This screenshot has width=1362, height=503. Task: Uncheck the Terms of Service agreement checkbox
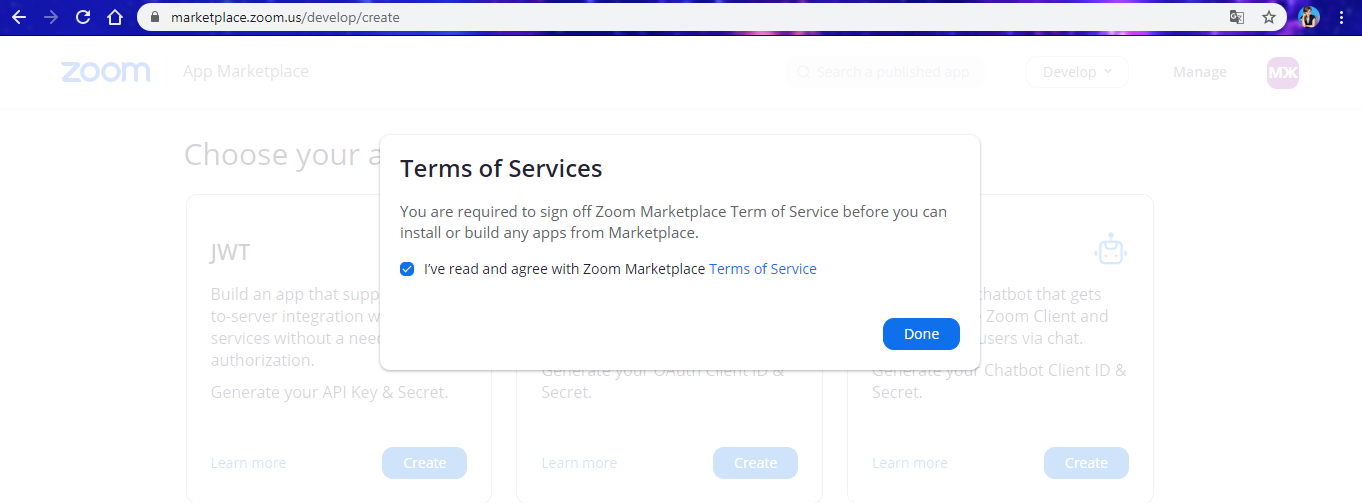click(407, 269)
